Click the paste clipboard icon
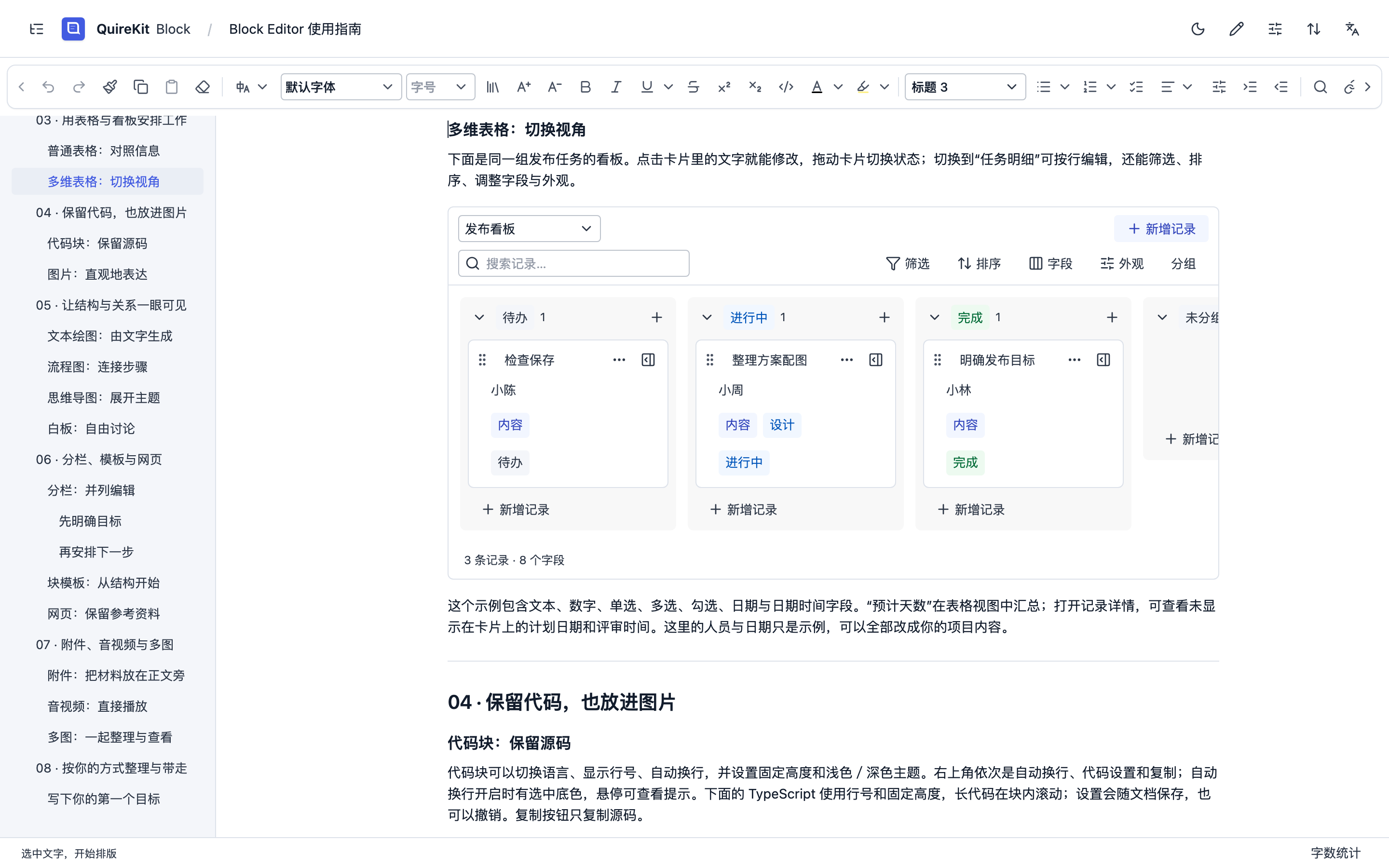The width and height of the screenshot is (1389, 868). click(x=172, y=87)
